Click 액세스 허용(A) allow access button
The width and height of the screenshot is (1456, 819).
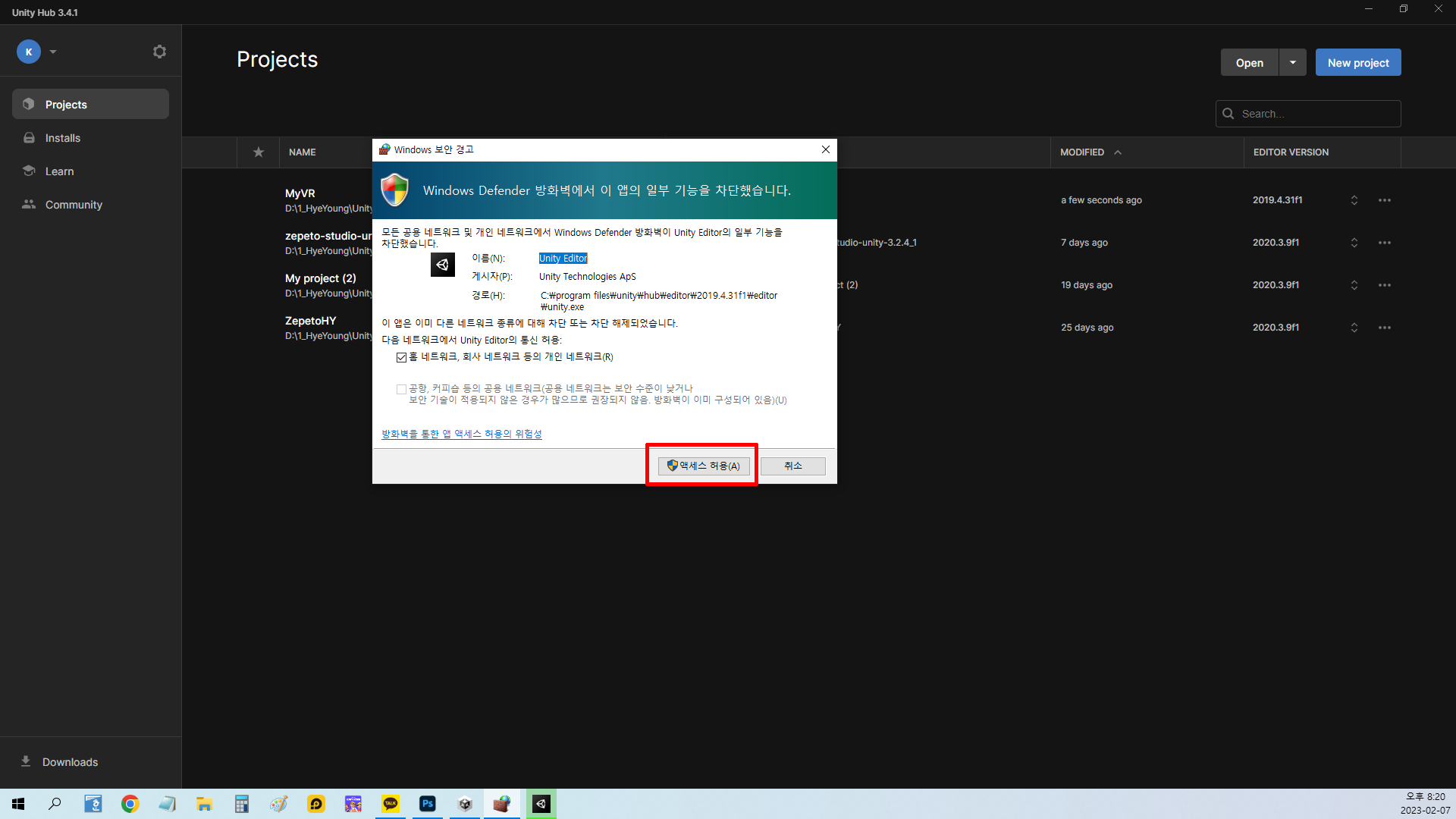[x=704, y=466]
